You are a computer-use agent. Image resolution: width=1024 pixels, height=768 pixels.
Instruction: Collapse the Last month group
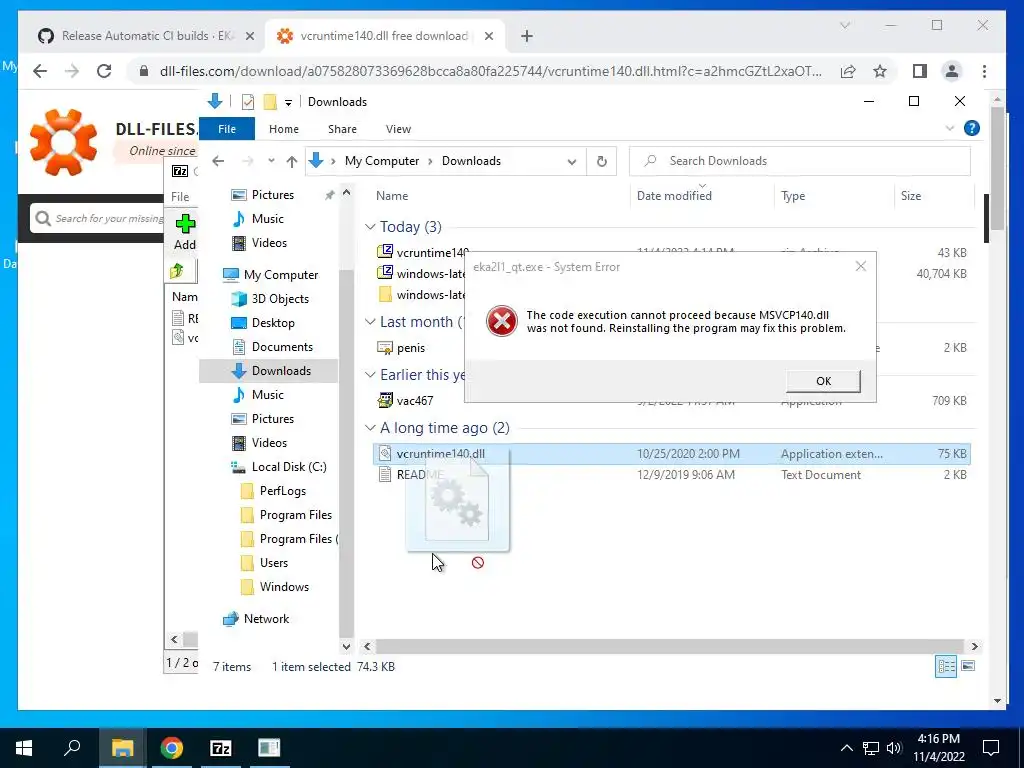370,322
